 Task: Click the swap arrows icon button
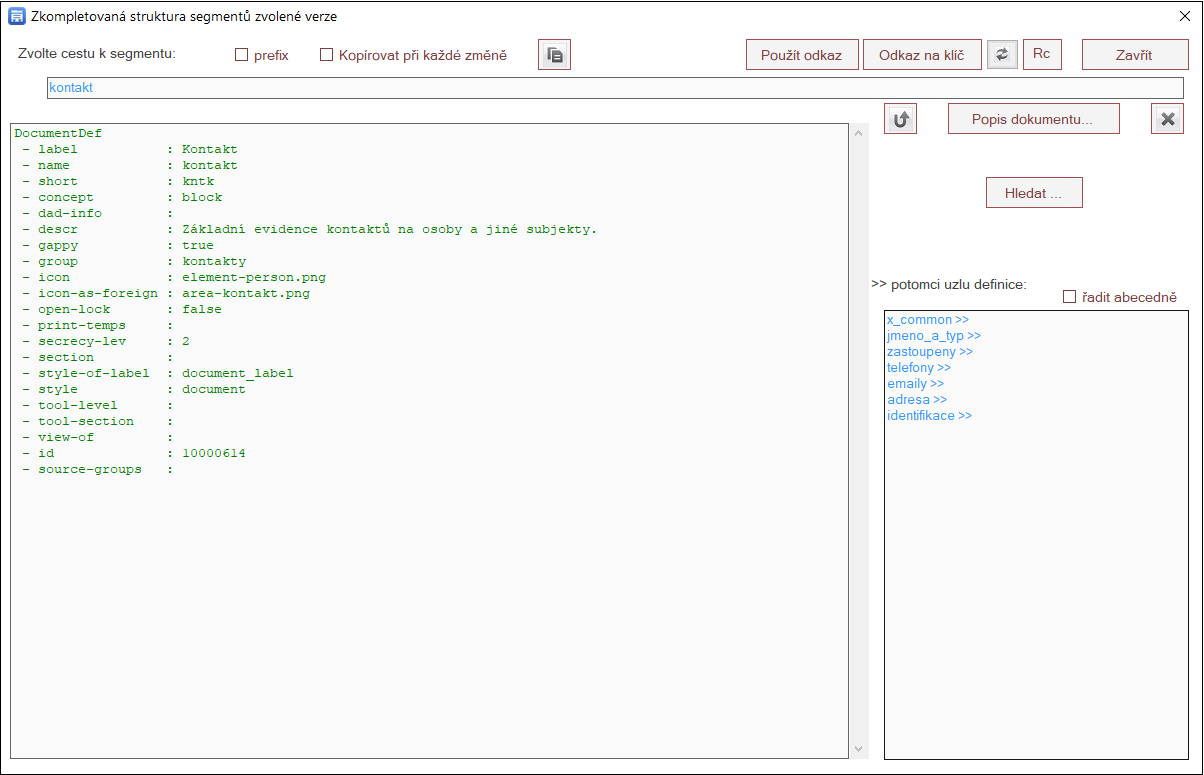click(1002, 55)
